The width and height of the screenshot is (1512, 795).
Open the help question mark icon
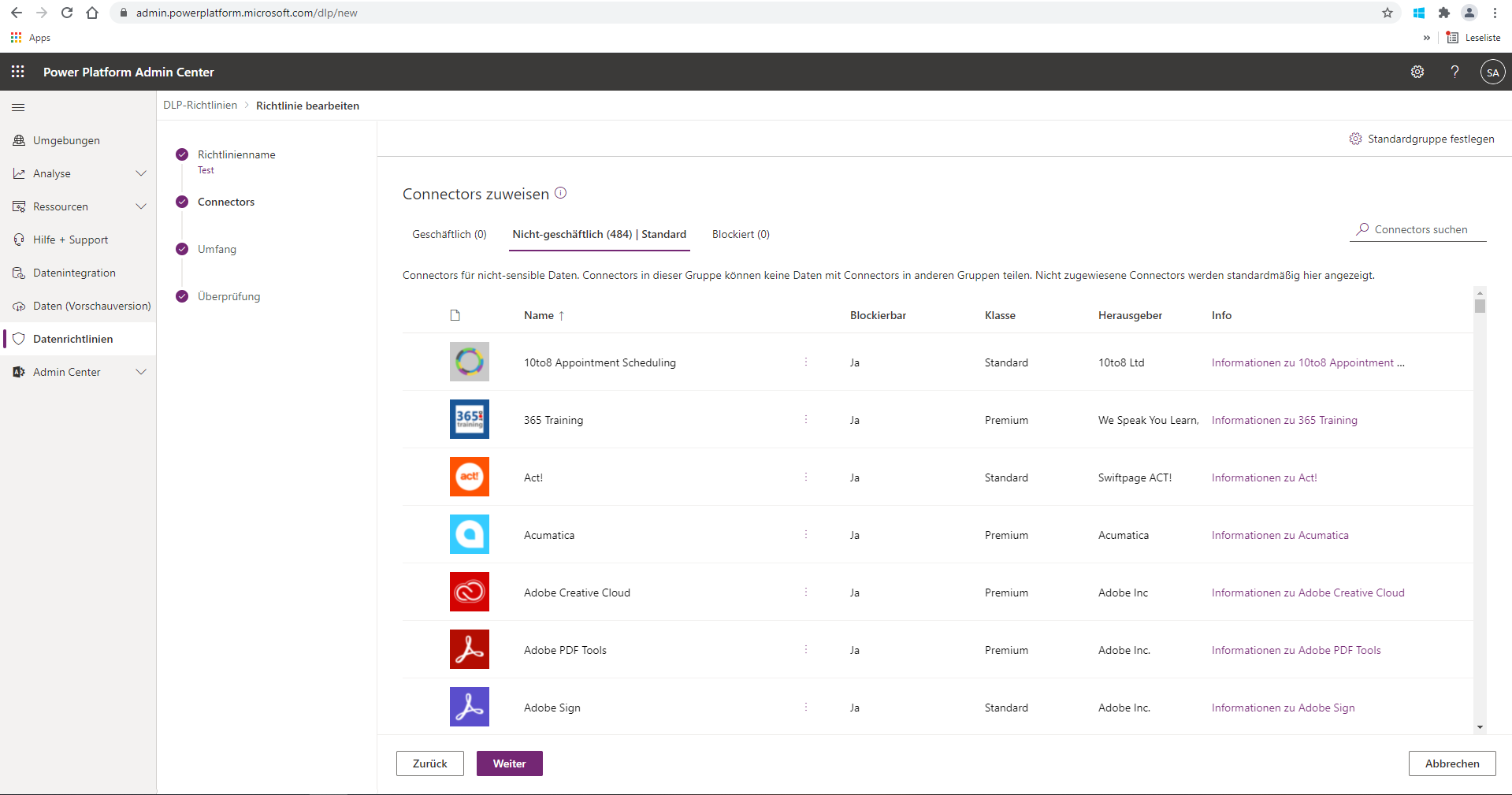[1454, 72]
